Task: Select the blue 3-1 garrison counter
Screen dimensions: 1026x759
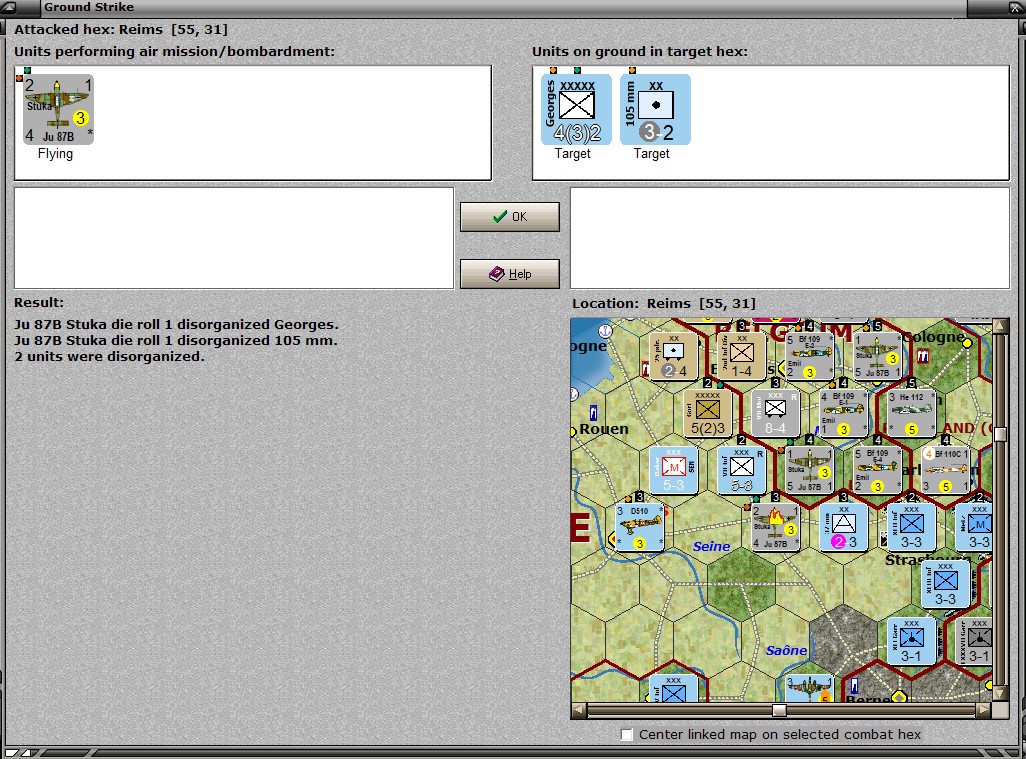Action: [x=911, y=641]
